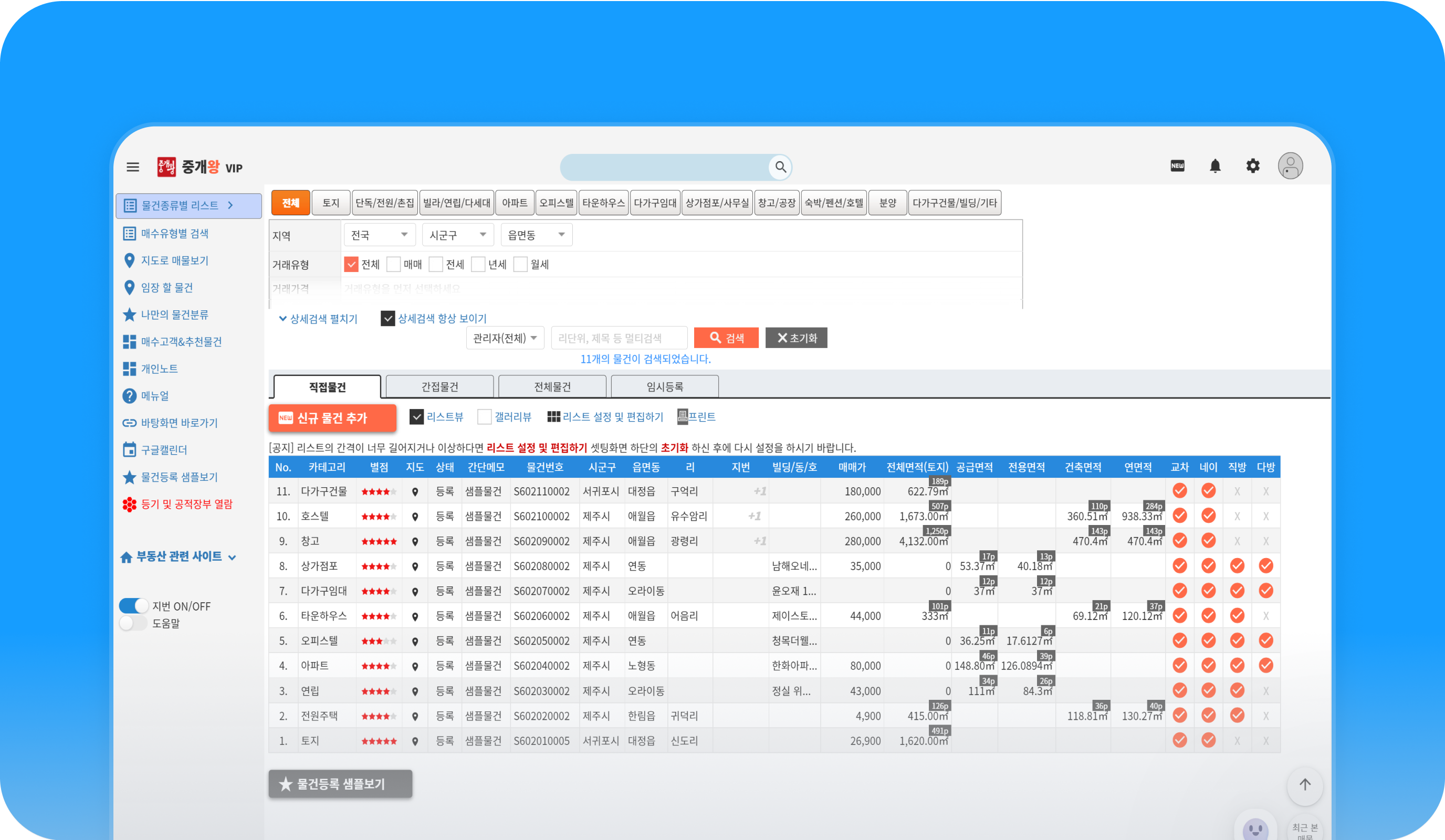Click the notification bell icon
1445x840 pixels.
[1214, 166]
